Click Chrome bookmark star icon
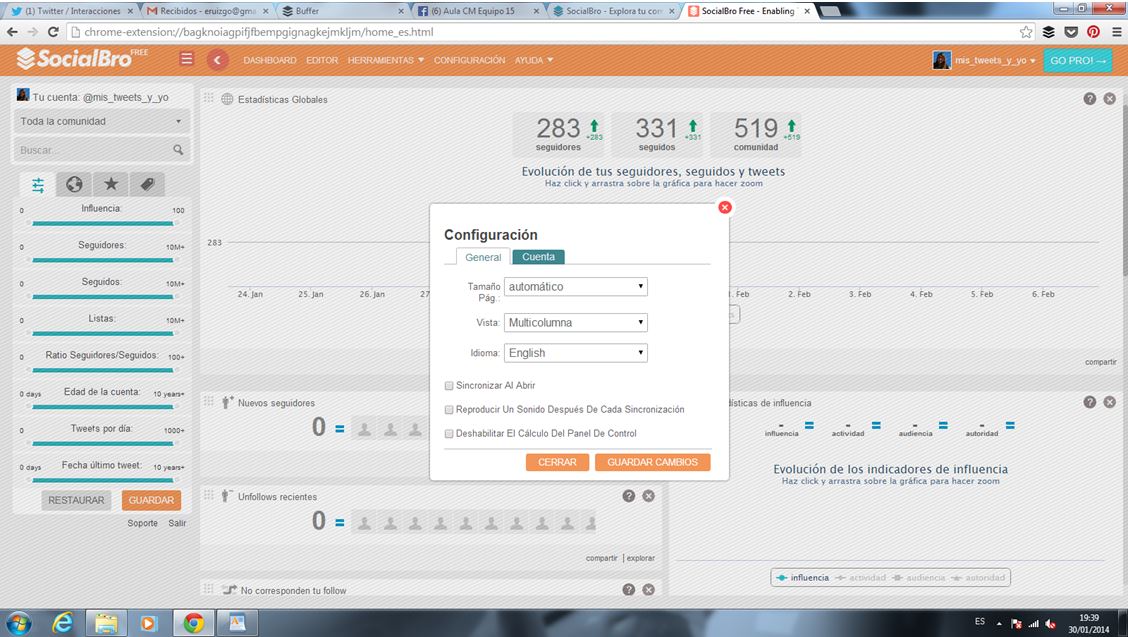 coord(1026,32)
